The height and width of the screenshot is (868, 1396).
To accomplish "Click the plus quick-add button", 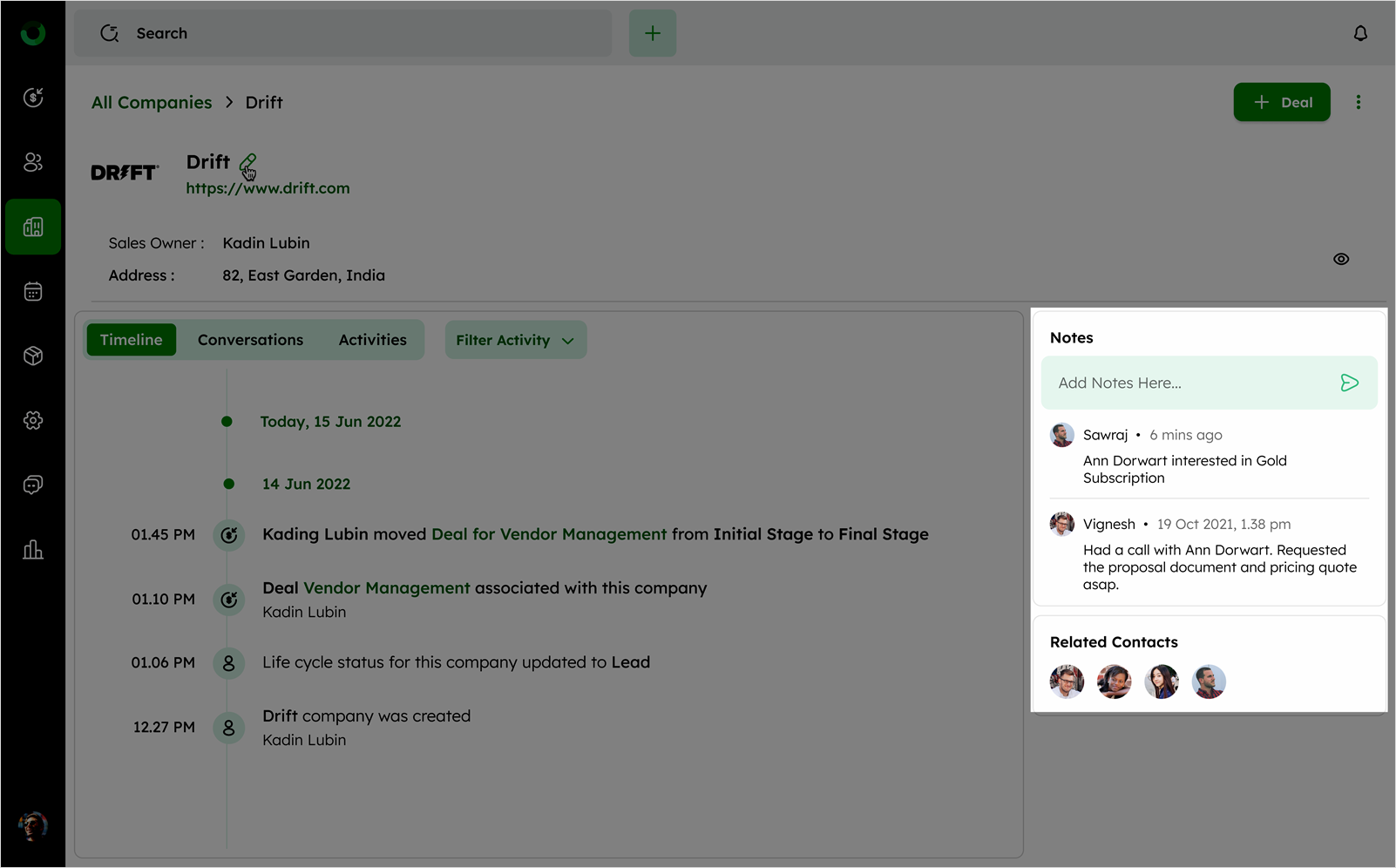I will 653,33.
